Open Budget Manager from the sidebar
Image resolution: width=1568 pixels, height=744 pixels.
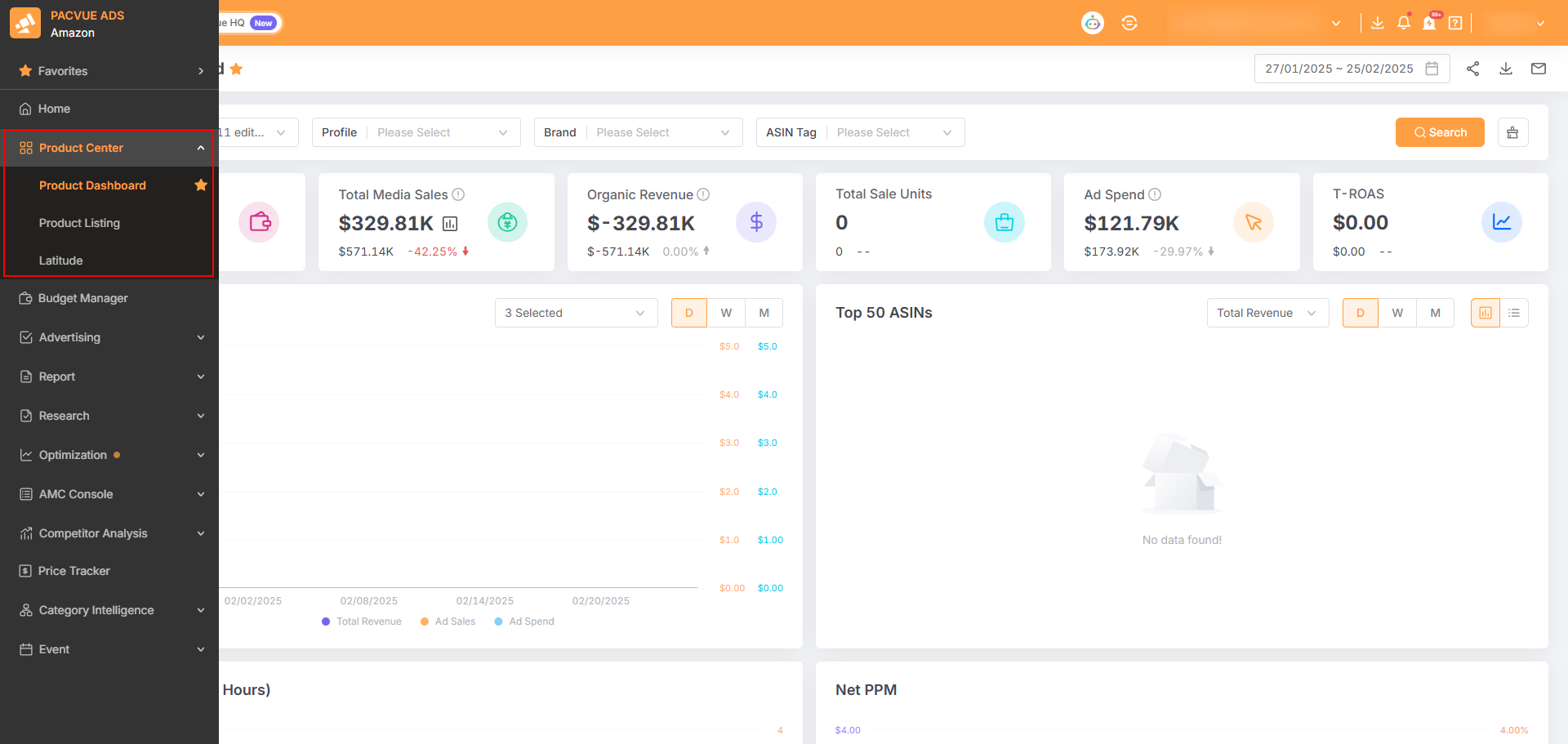point(82,297)
